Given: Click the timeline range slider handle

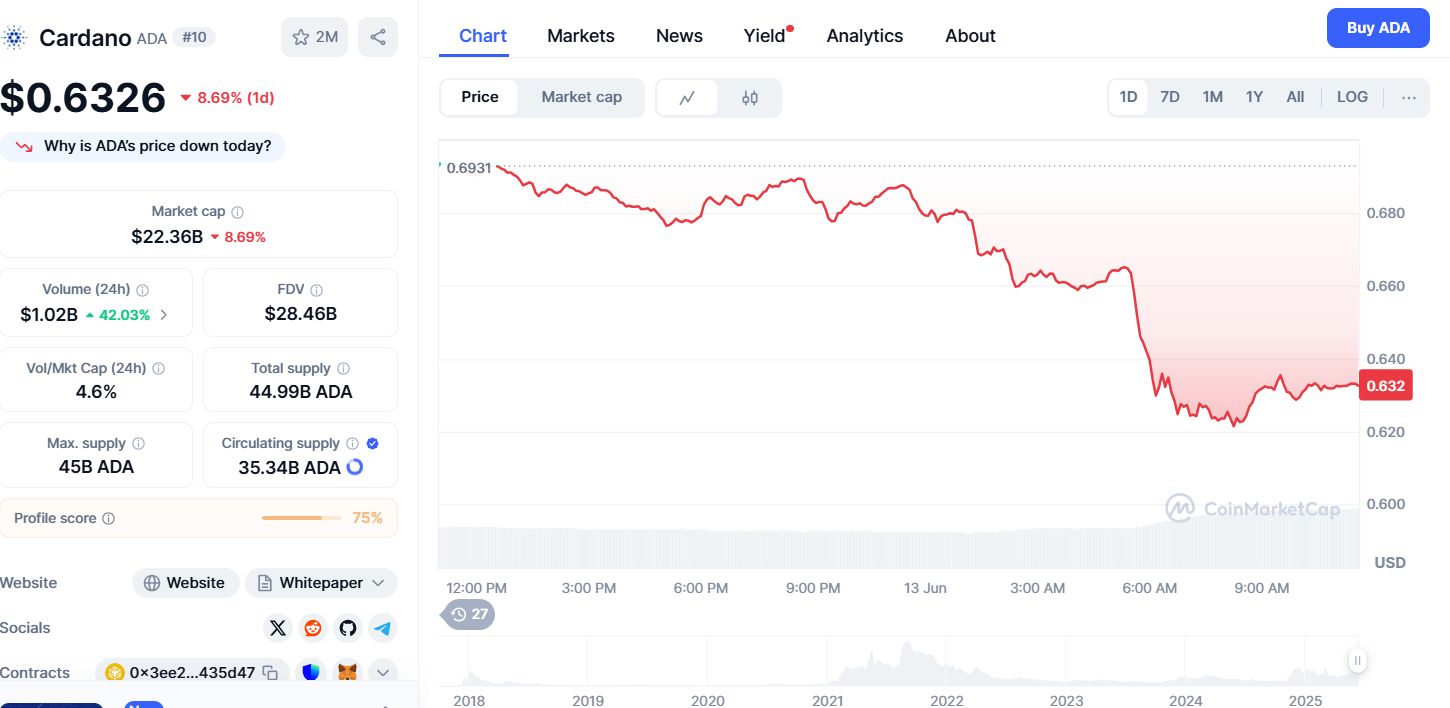Looking at the screenshot, I should tap(1357, 660).
